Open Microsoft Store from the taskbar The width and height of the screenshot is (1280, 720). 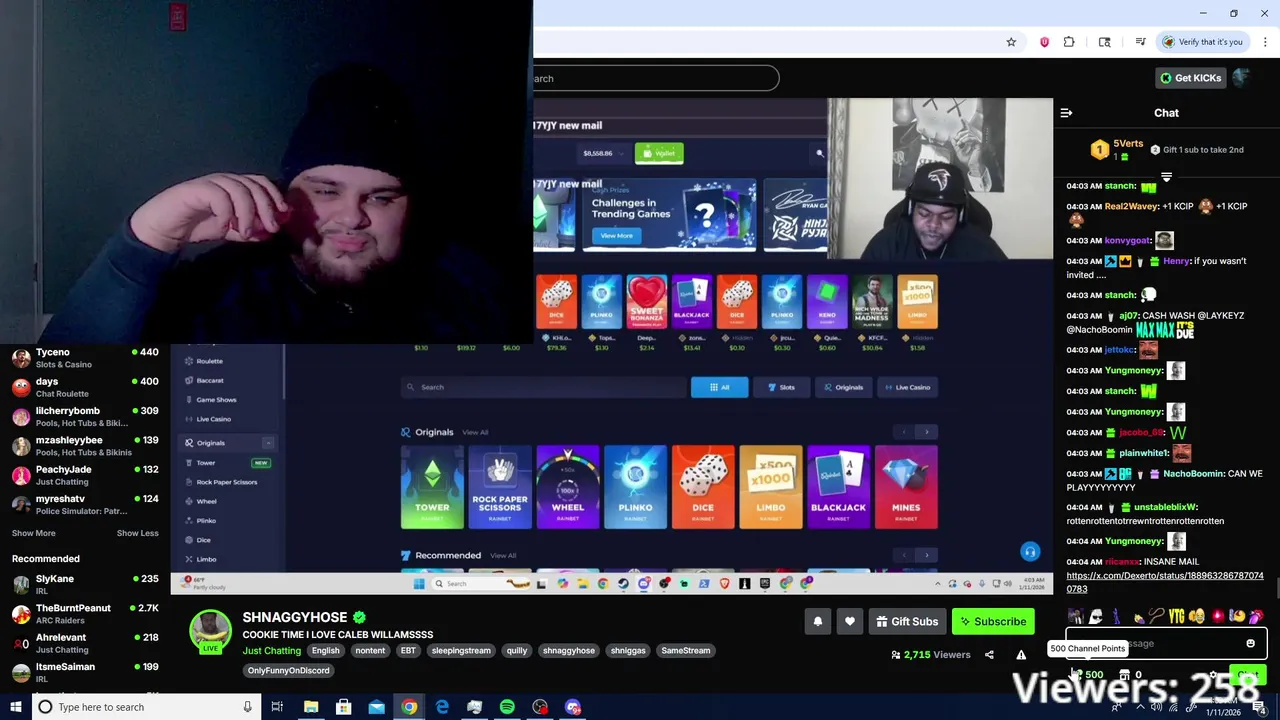[343, 707]
